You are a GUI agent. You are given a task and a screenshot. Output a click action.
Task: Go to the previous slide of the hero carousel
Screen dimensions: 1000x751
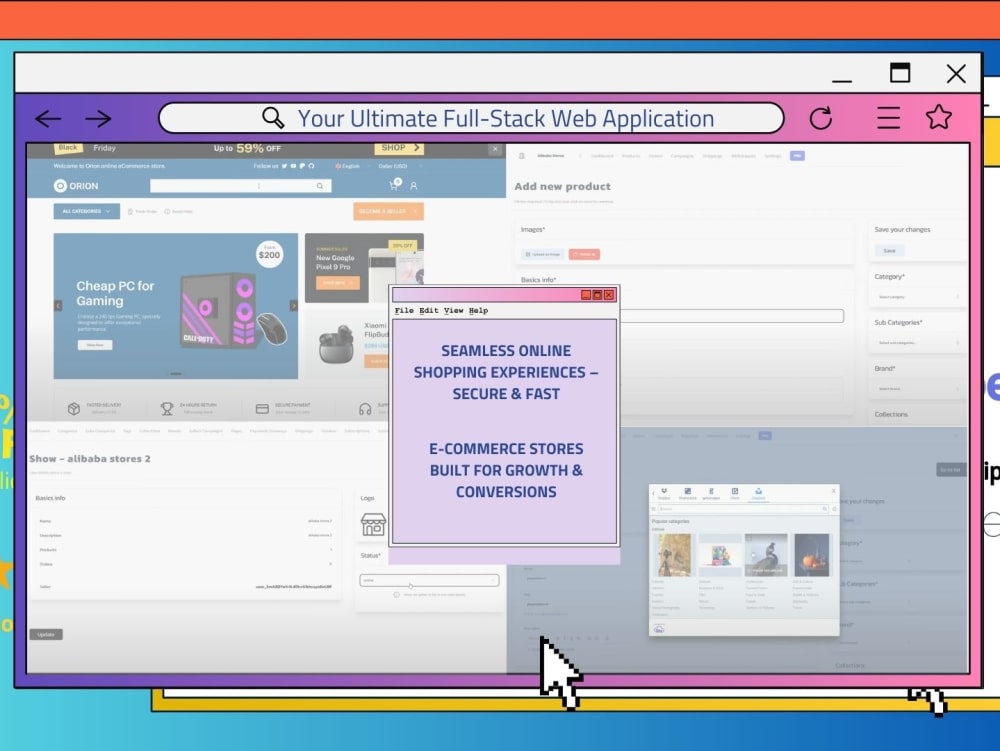(58, 305)
